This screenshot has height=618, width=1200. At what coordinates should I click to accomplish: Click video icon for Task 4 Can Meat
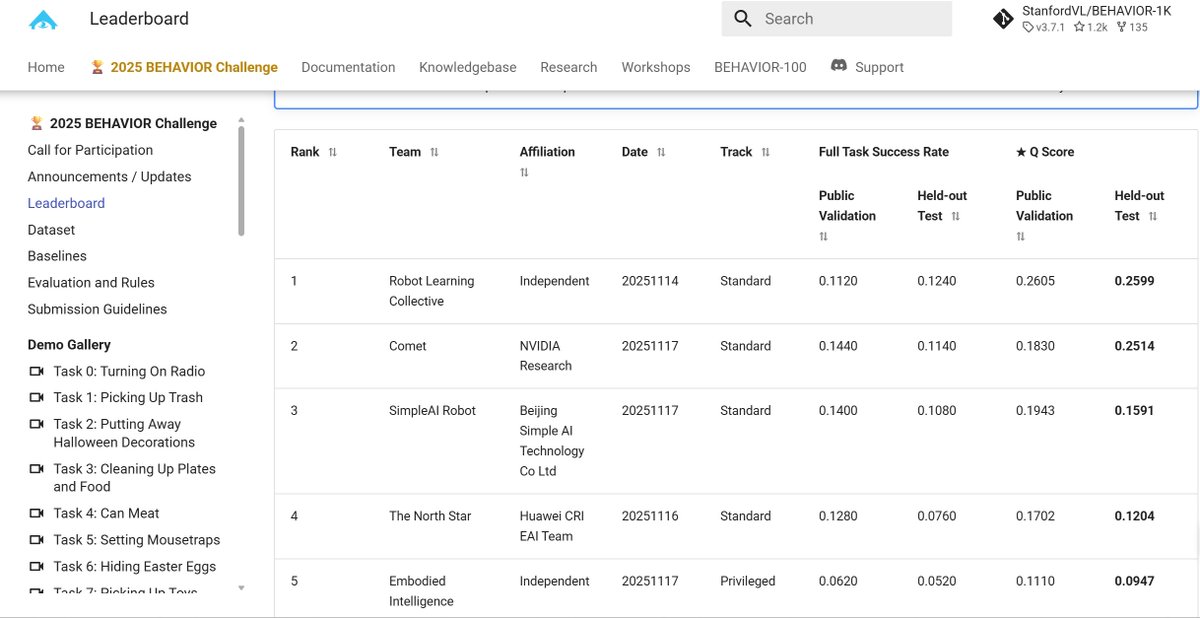click(x=37, y=513)
